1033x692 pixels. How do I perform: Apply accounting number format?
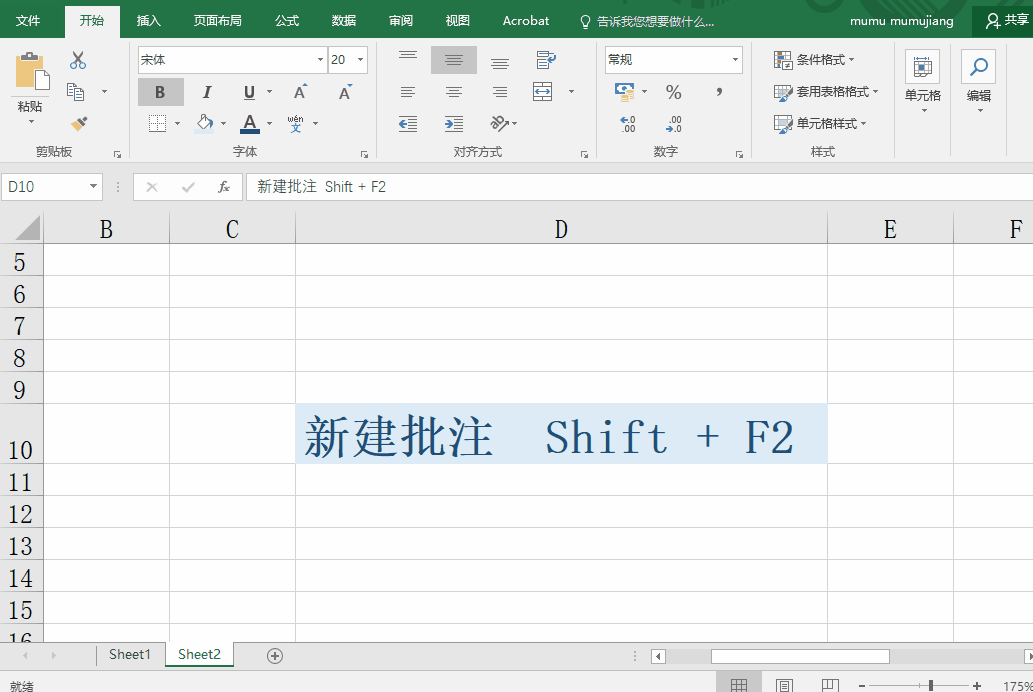[625, 92]
